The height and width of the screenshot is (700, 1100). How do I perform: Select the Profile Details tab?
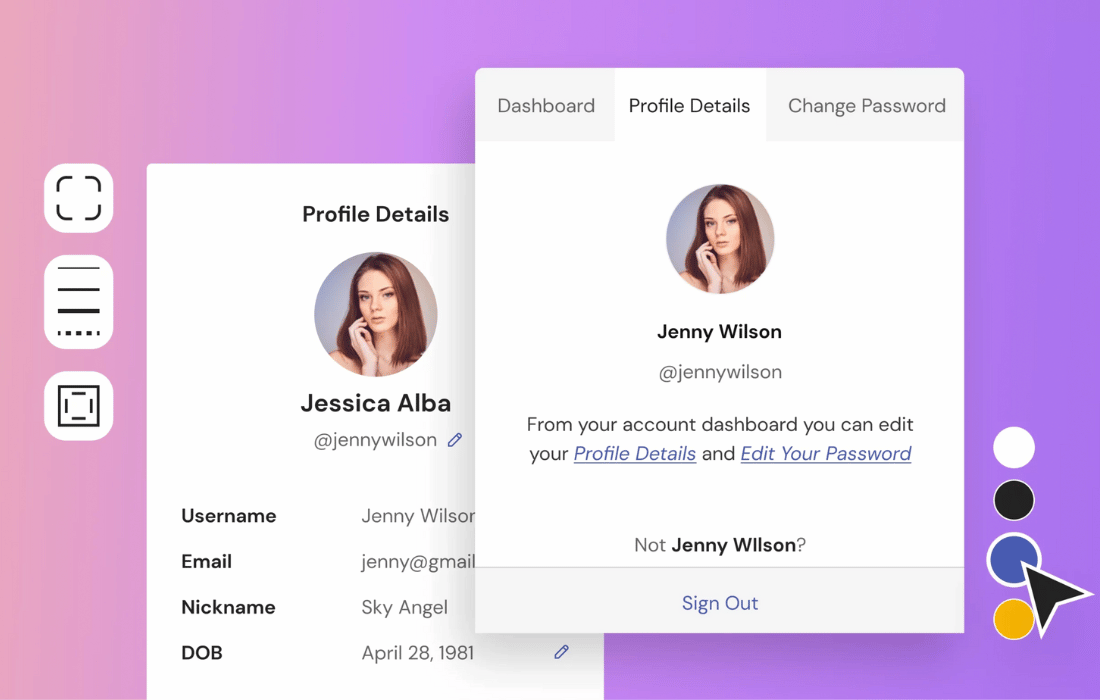pyautogui.click(x=690, y=105)
